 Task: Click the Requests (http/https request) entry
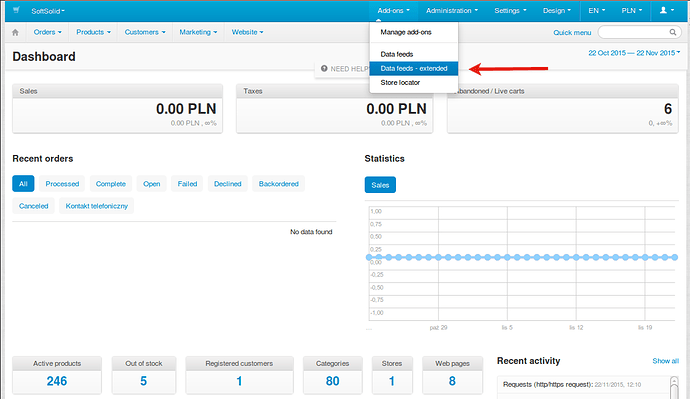[548, 384]
